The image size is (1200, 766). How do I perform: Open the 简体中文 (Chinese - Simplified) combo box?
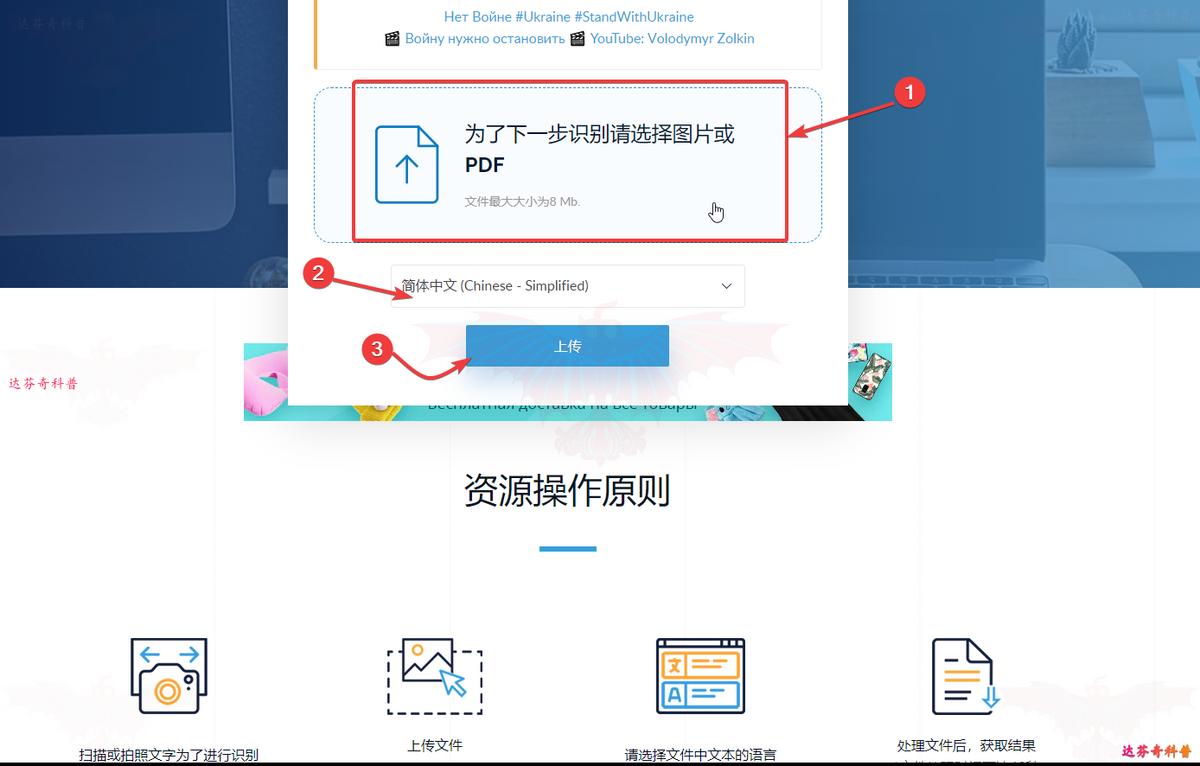pos(567,286)
